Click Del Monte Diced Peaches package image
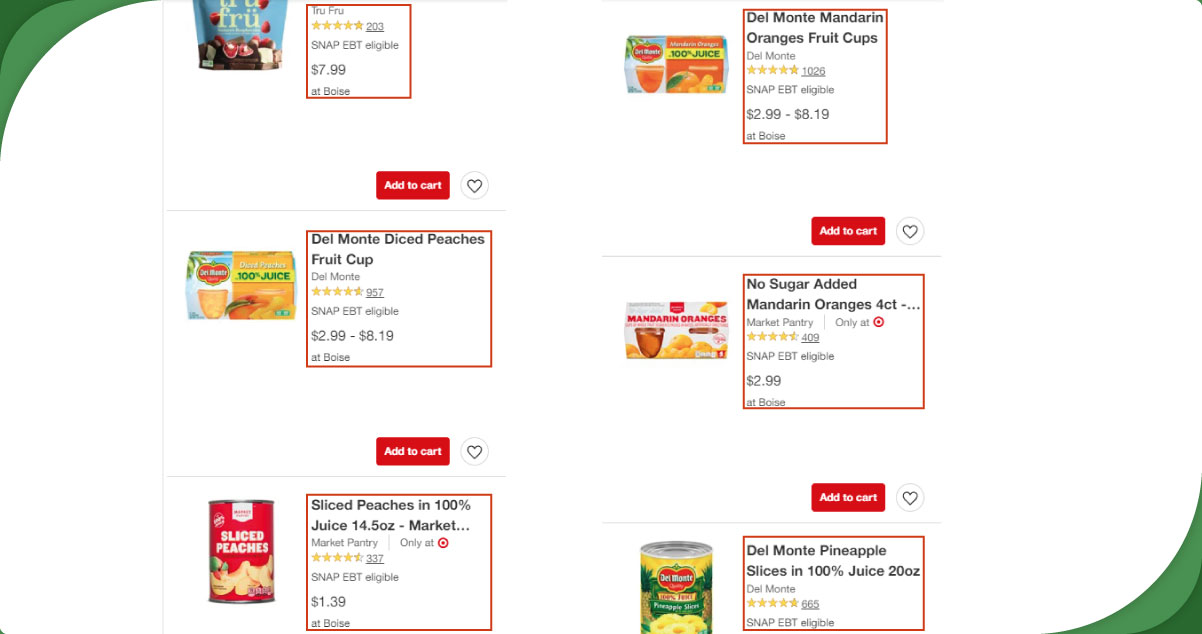1202x634 pixels. 241,285
